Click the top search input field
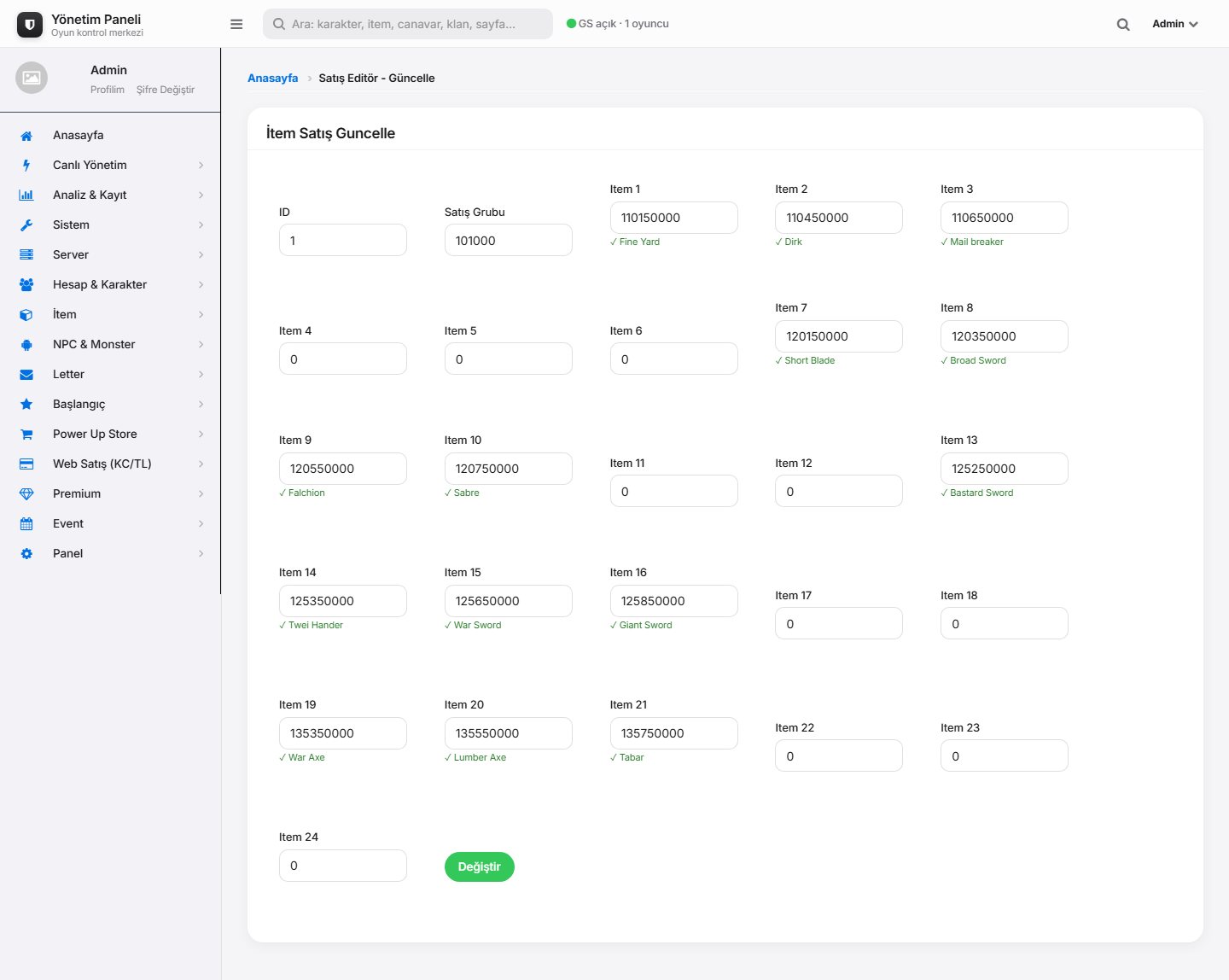The height and width of the screenshot is (980, 1229). [x=408, y=24]
